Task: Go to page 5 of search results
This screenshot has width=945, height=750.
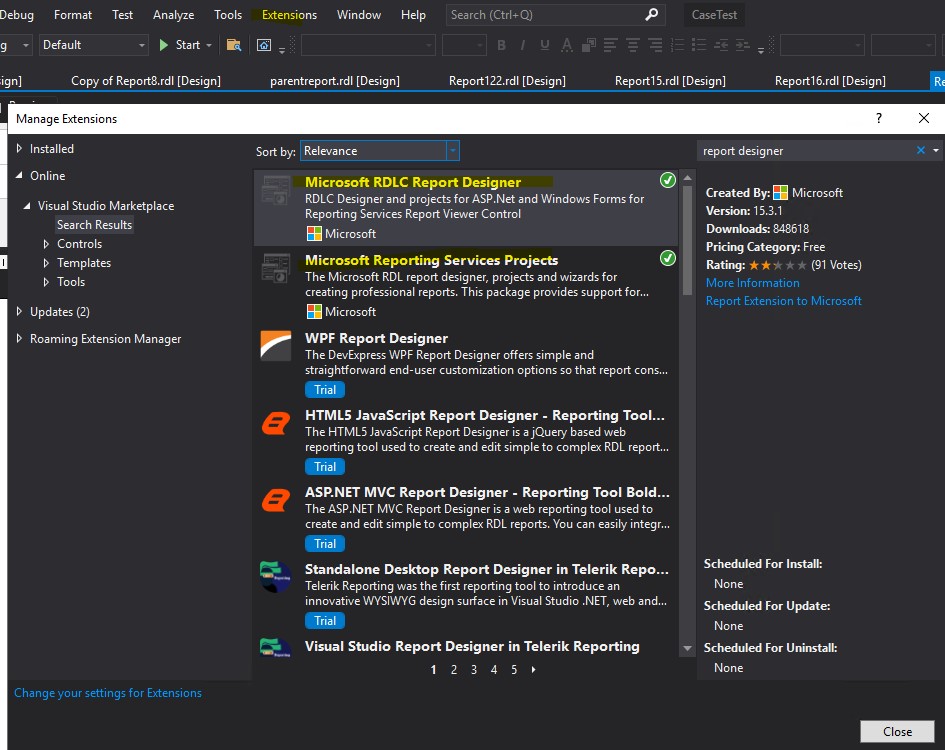Action: pyautogui.click(x=514, y=669)
